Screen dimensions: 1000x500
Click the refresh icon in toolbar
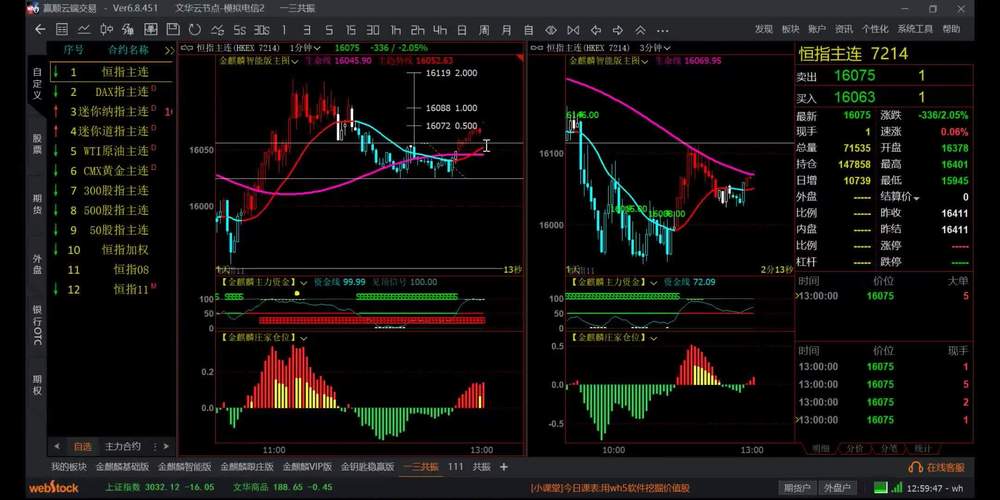pos(193,29)
